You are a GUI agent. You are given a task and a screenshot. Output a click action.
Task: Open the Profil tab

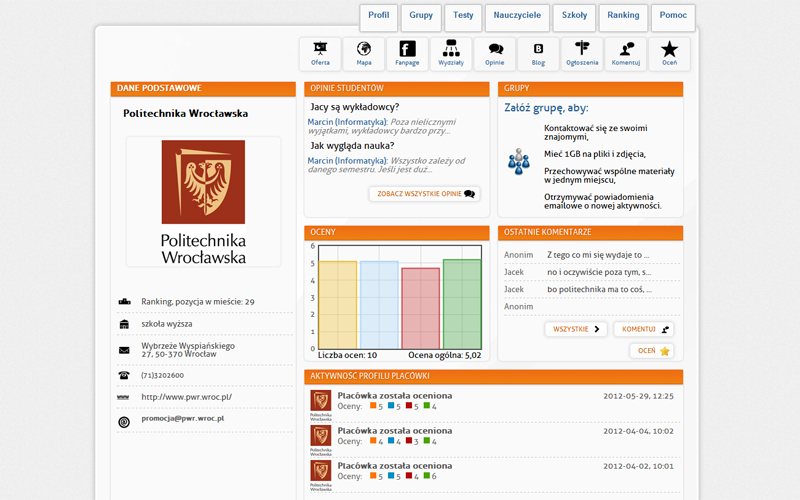tap(379, 18)
